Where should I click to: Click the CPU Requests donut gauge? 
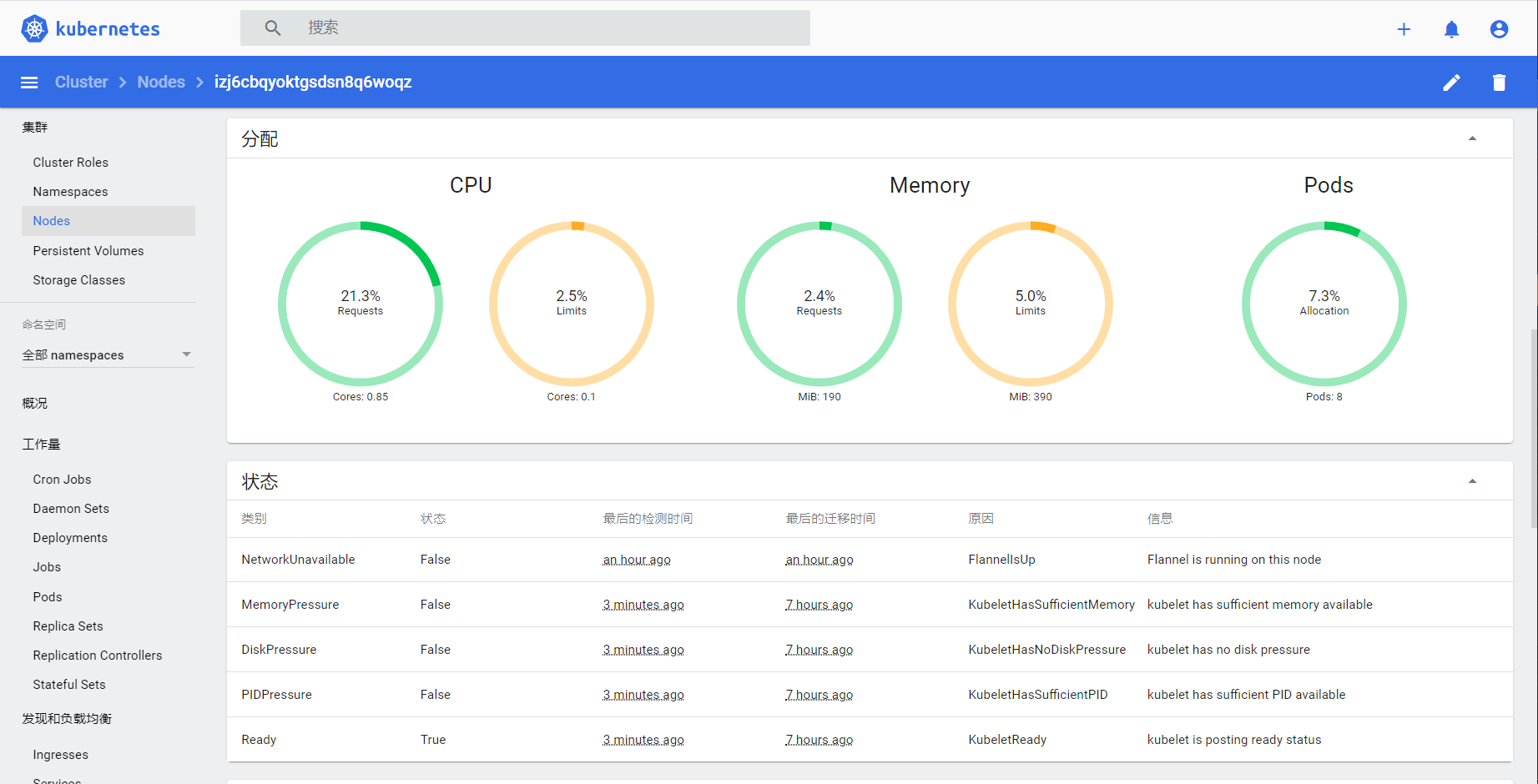361,303
